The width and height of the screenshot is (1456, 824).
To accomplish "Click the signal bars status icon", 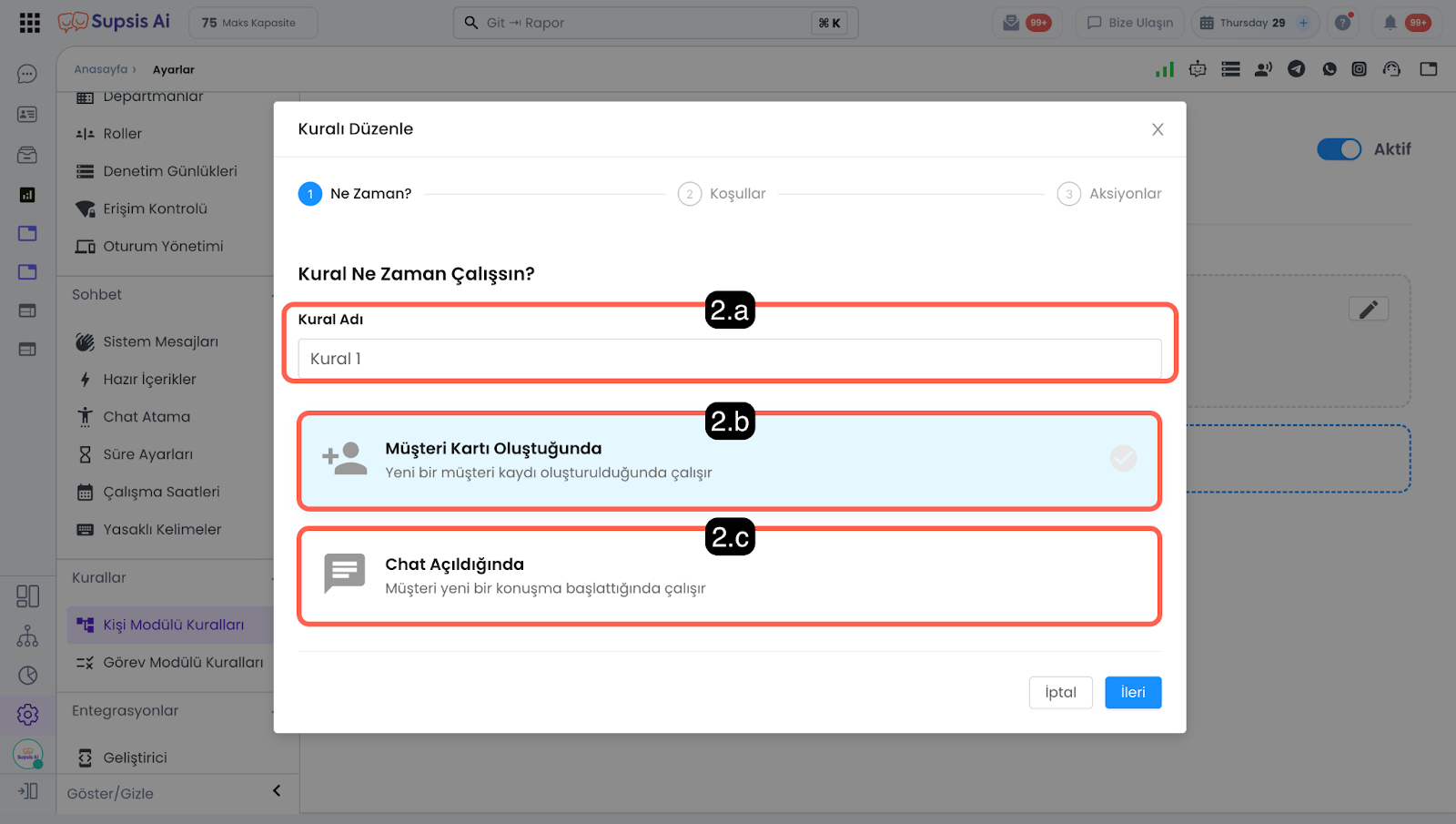I will point(1164,69).
